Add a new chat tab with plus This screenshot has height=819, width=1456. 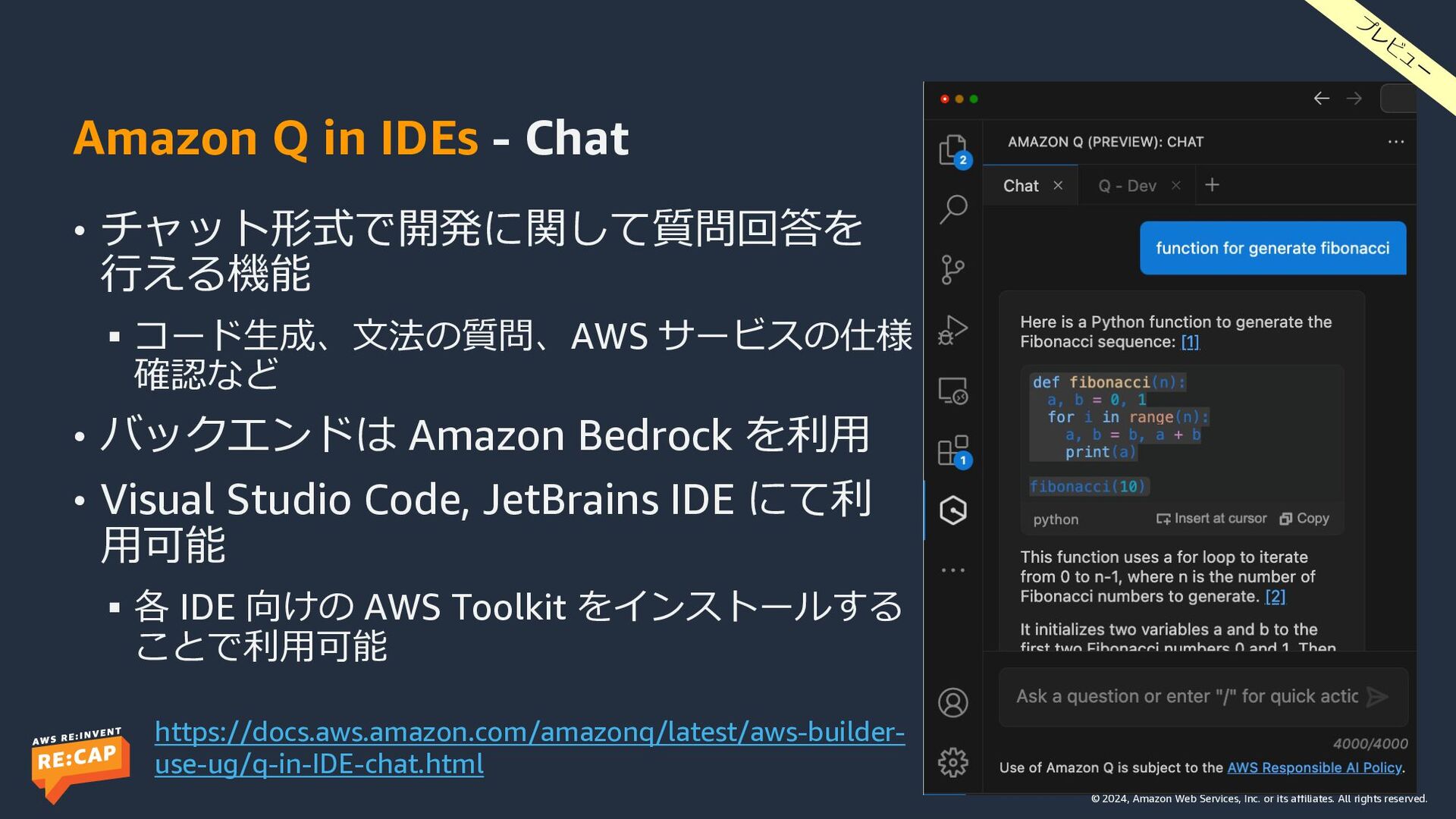click(x=1212, y=185)
